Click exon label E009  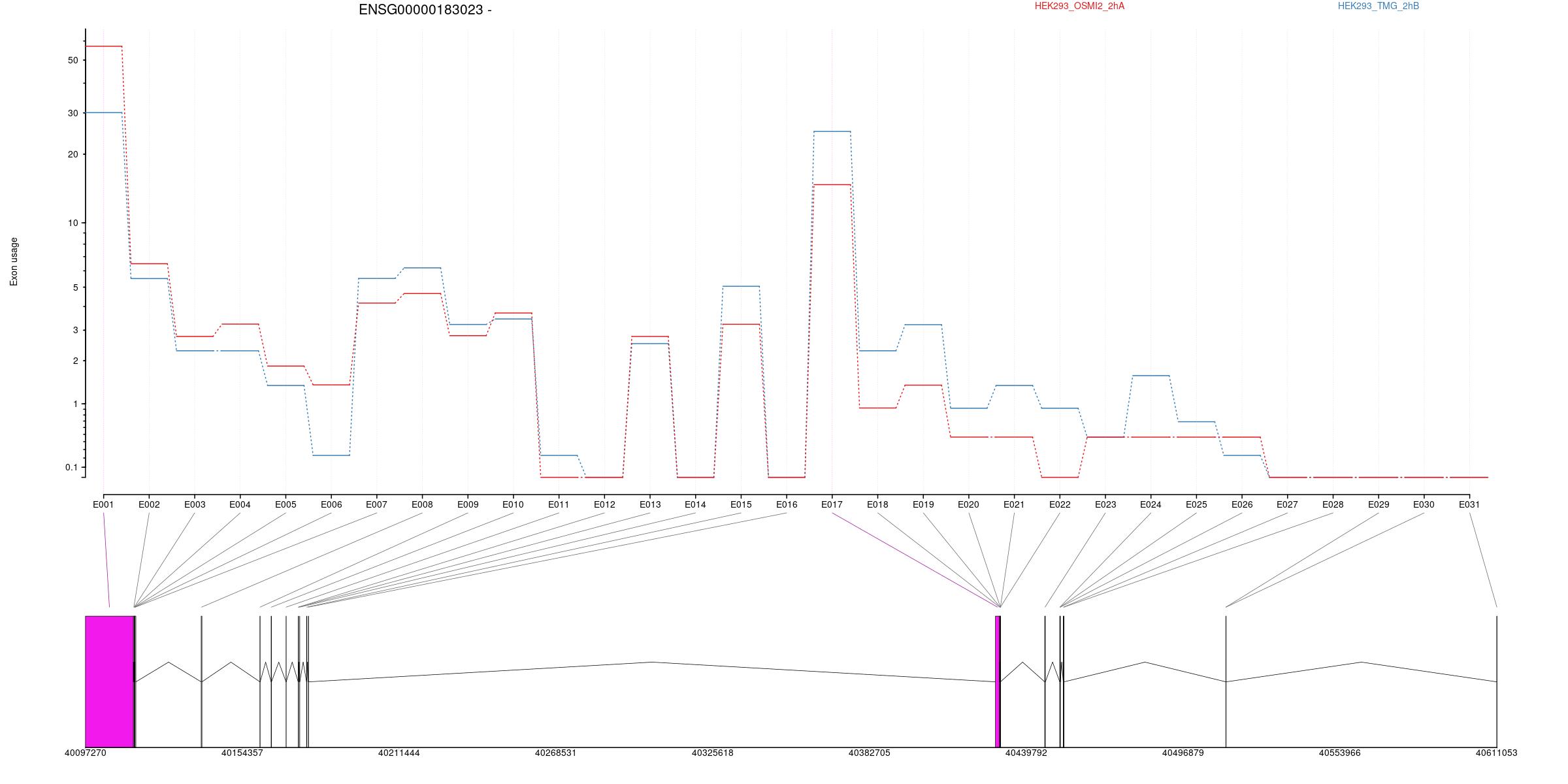(468, 504)
